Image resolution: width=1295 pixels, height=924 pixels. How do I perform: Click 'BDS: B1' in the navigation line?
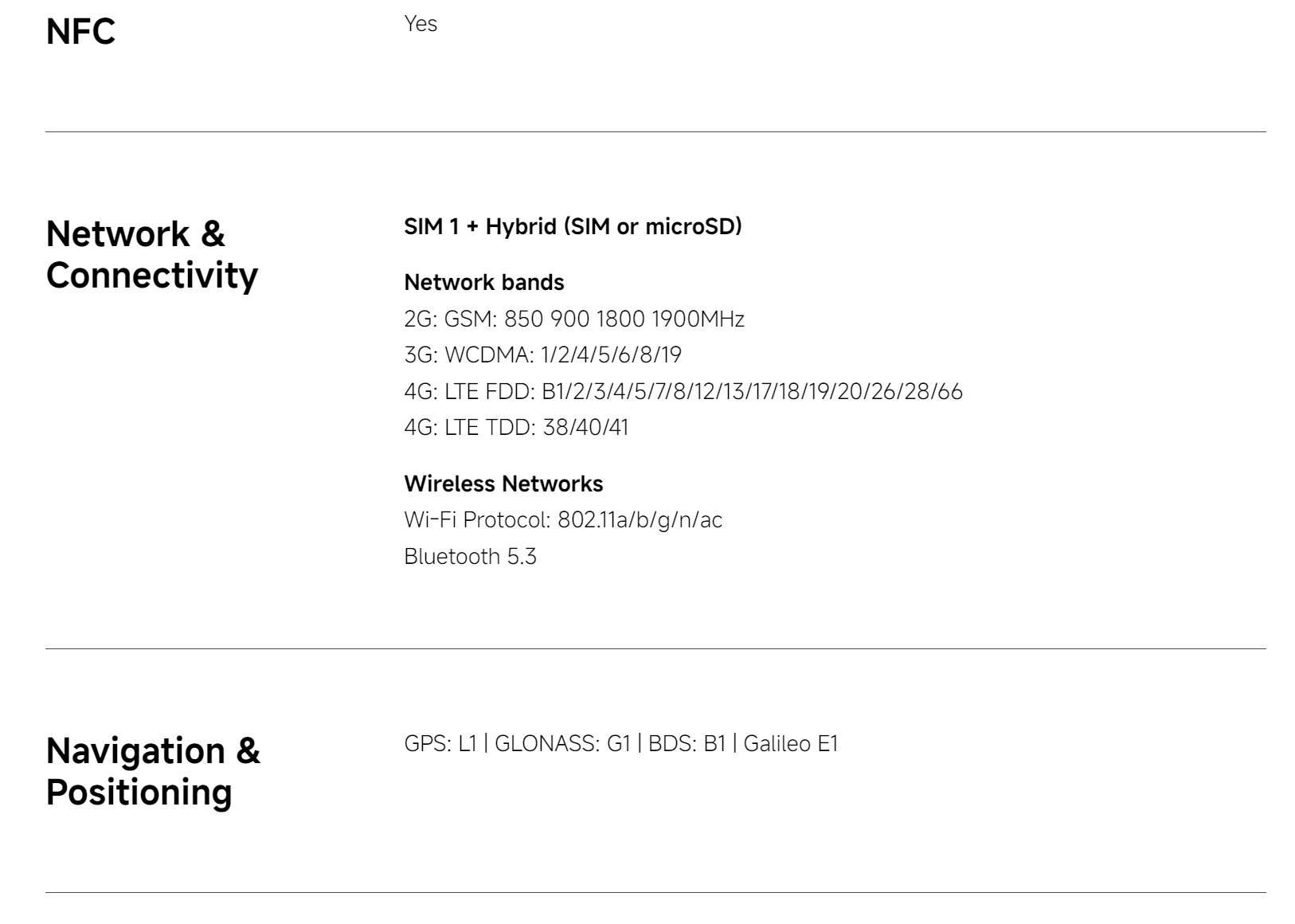pos(687,744)
